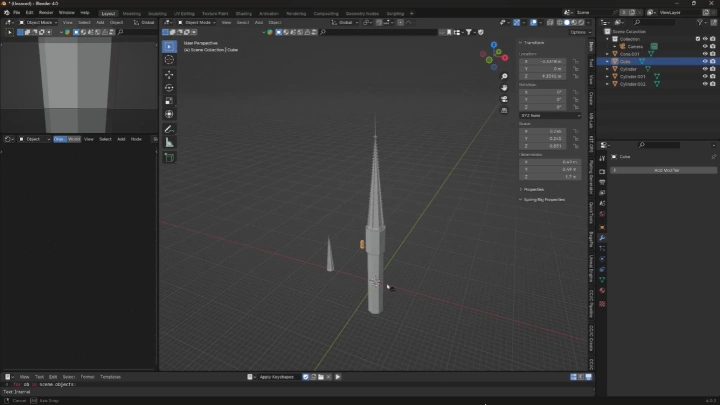
Task: Select the Move tool
Action: (169, 74)
